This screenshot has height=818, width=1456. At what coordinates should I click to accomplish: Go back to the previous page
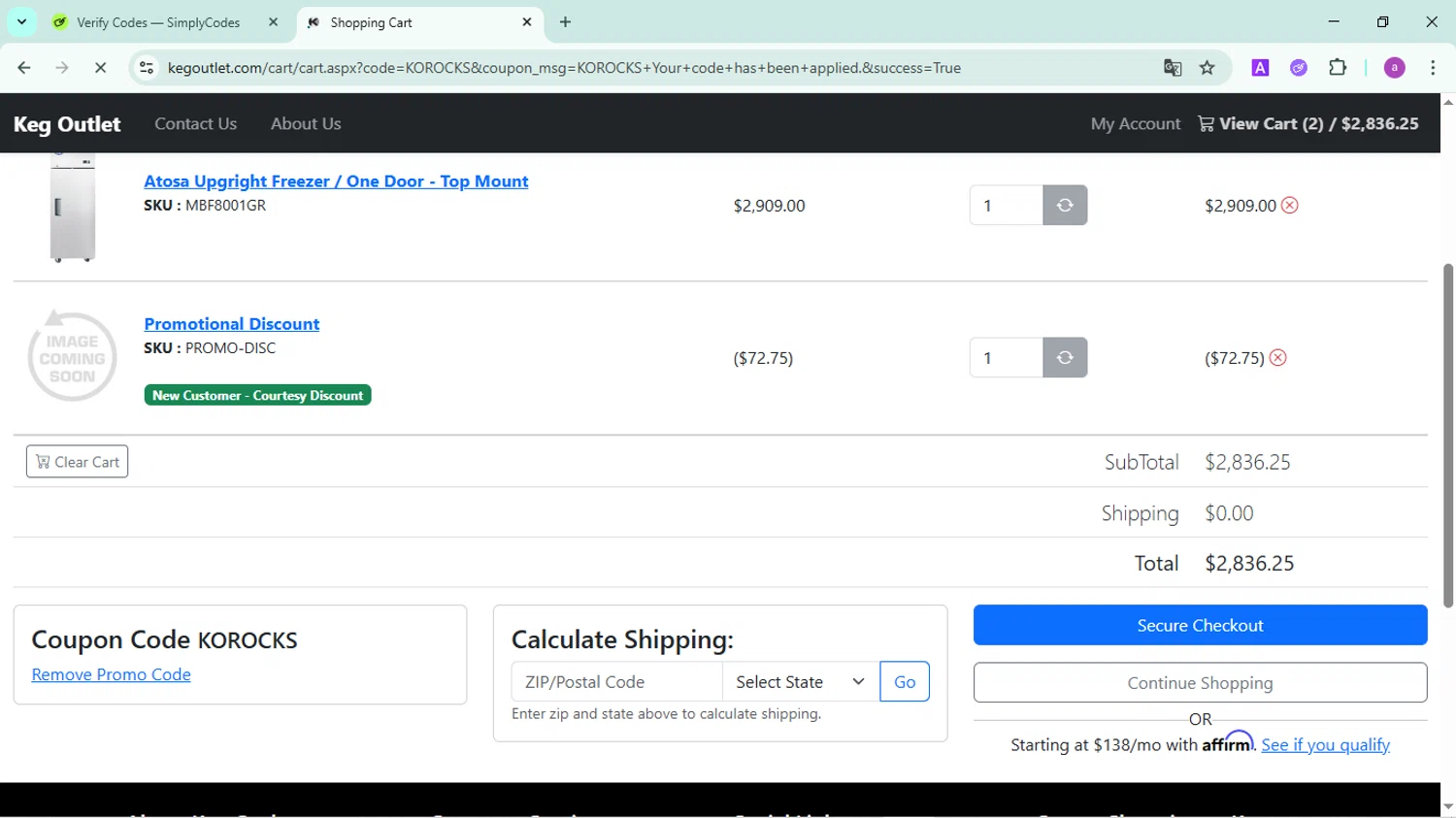(24, 67)
